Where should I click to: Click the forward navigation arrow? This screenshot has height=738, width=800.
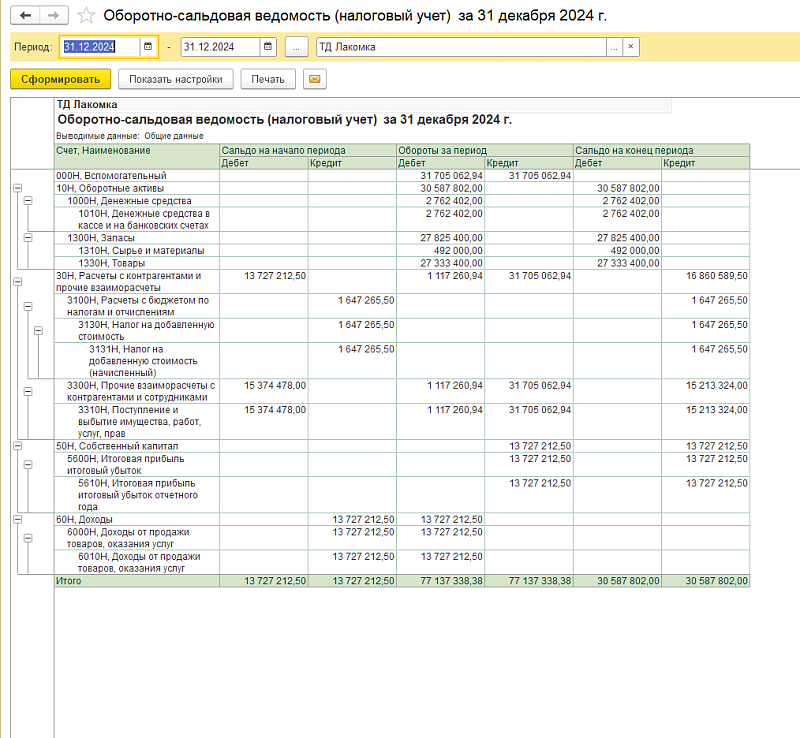tap(54, 16)
